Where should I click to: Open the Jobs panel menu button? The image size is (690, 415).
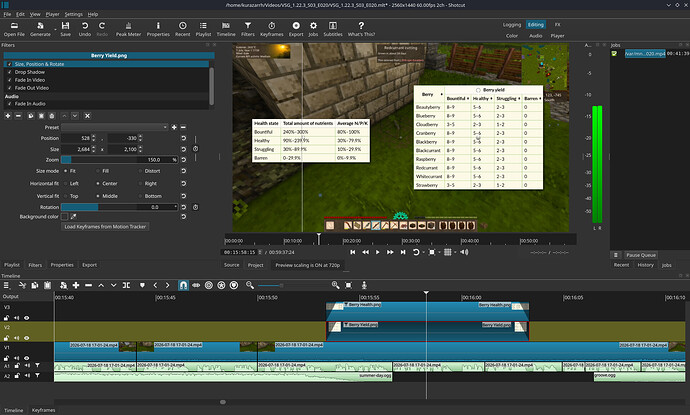(x=616, y=255)
